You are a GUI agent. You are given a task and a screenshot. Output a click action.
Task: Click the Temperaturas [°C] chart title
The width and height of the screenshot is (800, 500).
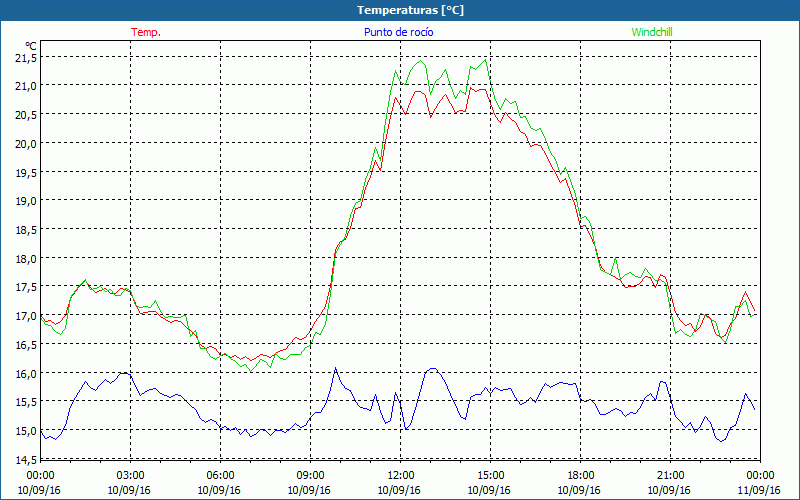(410, 10)
